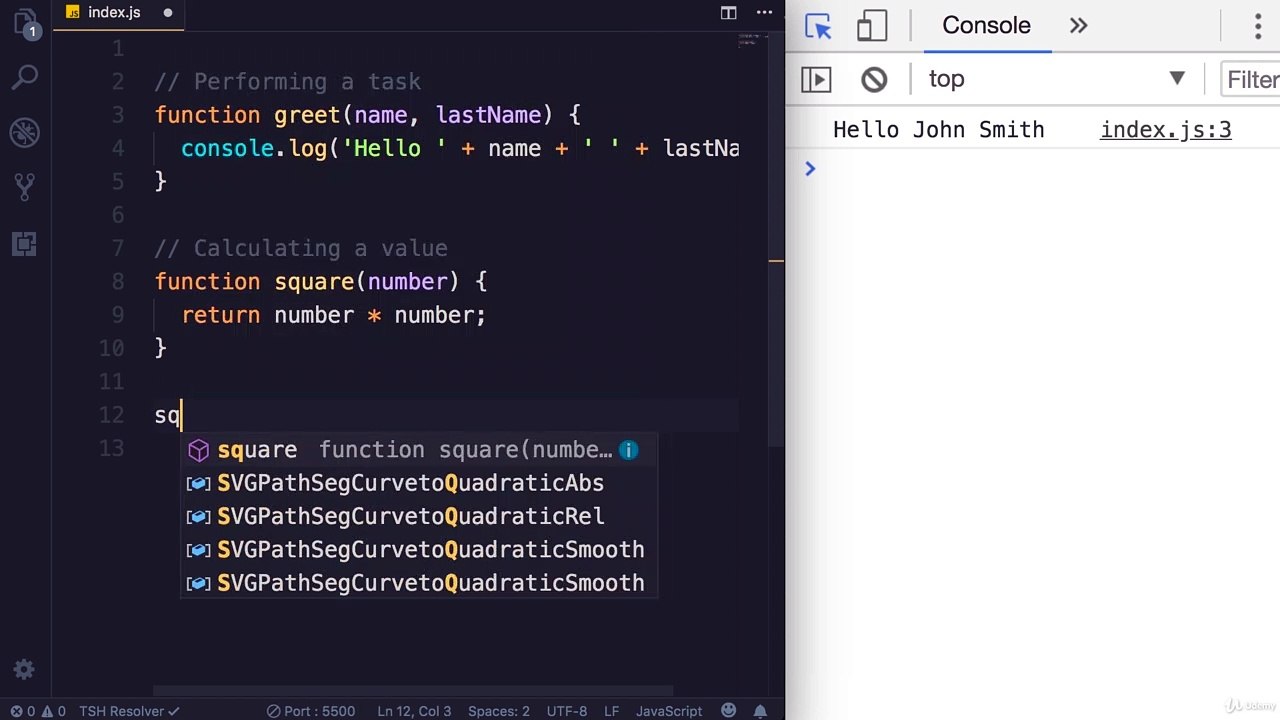Select the index.js editor tab
This screenshot has height=720, width=1280.
113,13
